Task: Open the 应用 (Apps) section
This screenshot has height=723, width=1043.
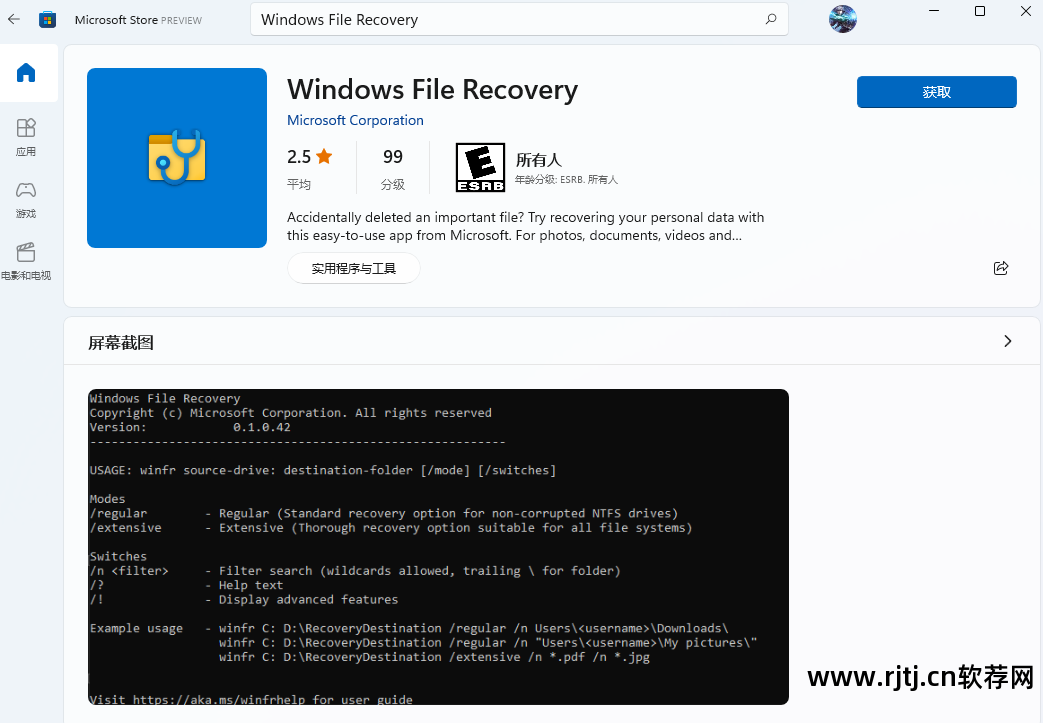Action: click(26, 137)
